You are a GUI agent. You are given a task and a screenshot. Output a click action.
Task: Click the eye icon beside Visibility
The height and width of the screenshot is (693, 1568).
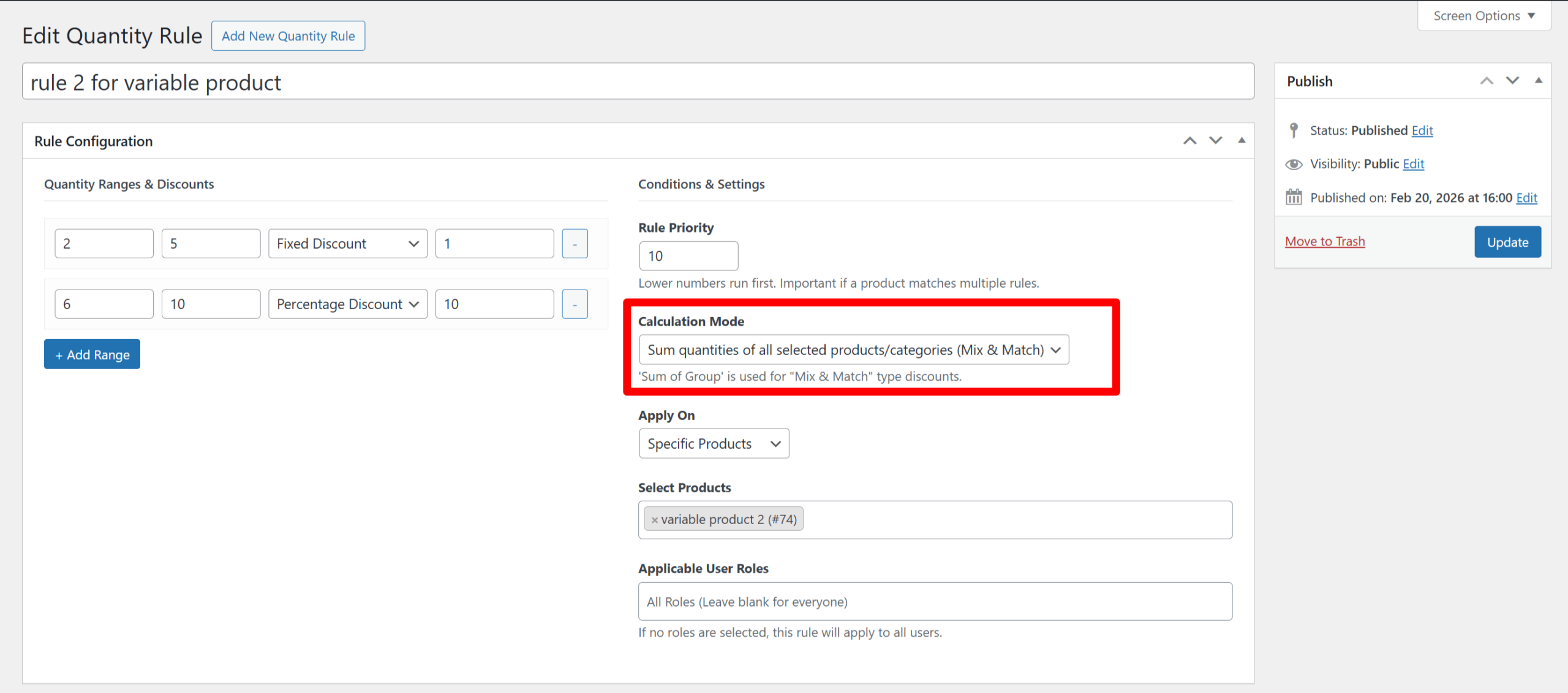[1294, 163]
